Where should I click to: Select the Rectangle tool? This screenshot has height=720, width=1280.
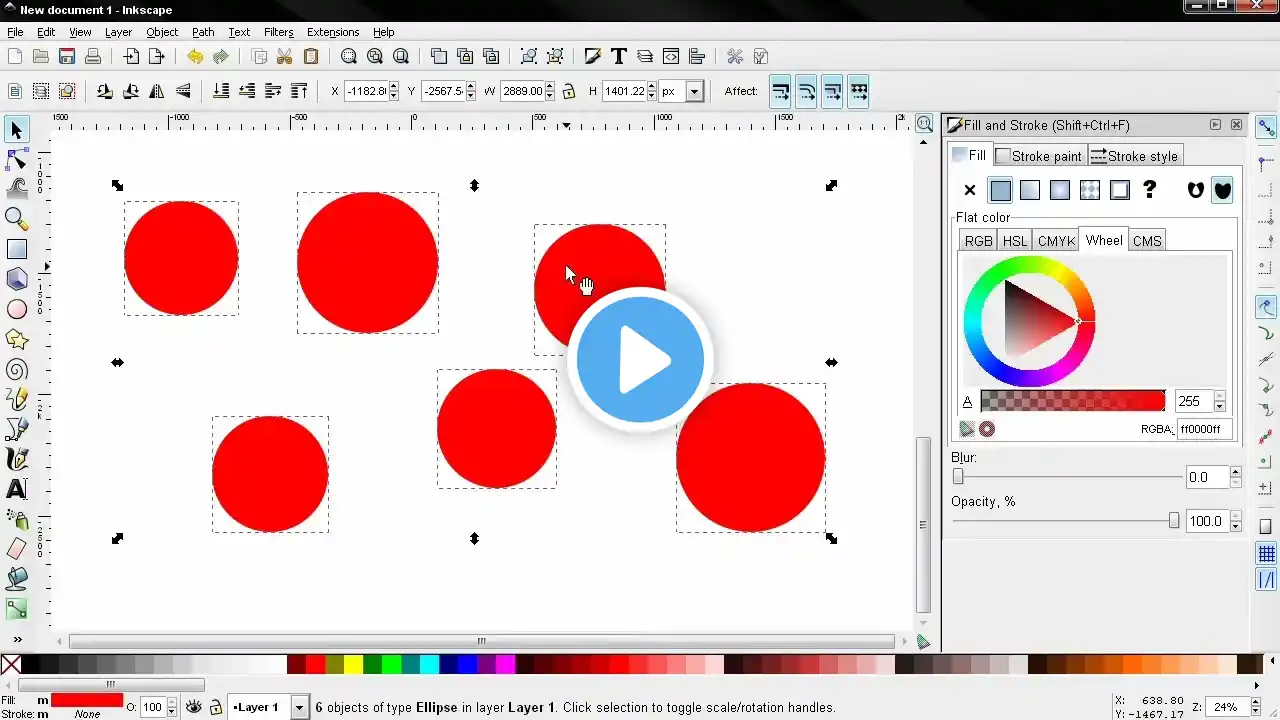click(x=16, y=249)
